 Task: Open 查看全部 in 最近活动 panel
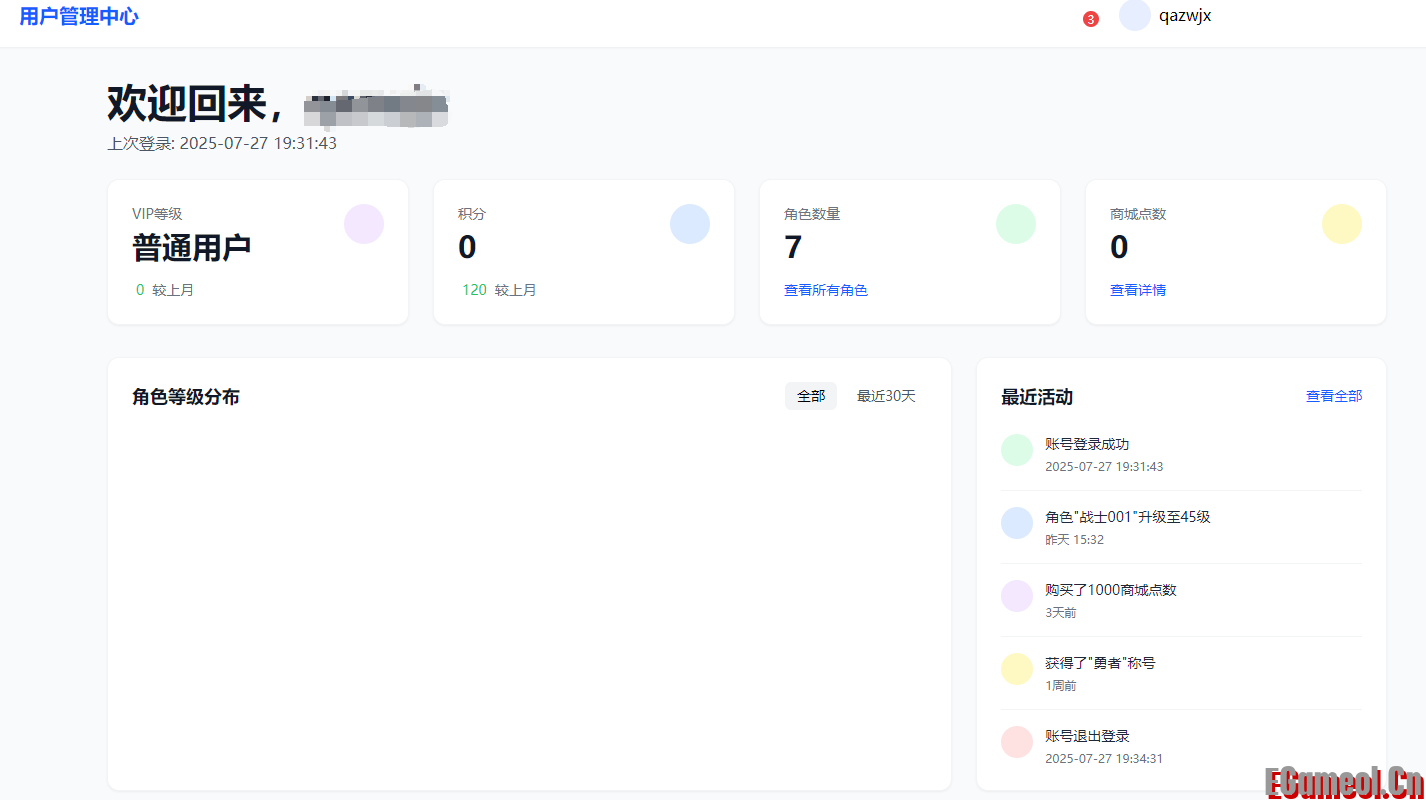pyautogui.click(x=1333, y=396)
